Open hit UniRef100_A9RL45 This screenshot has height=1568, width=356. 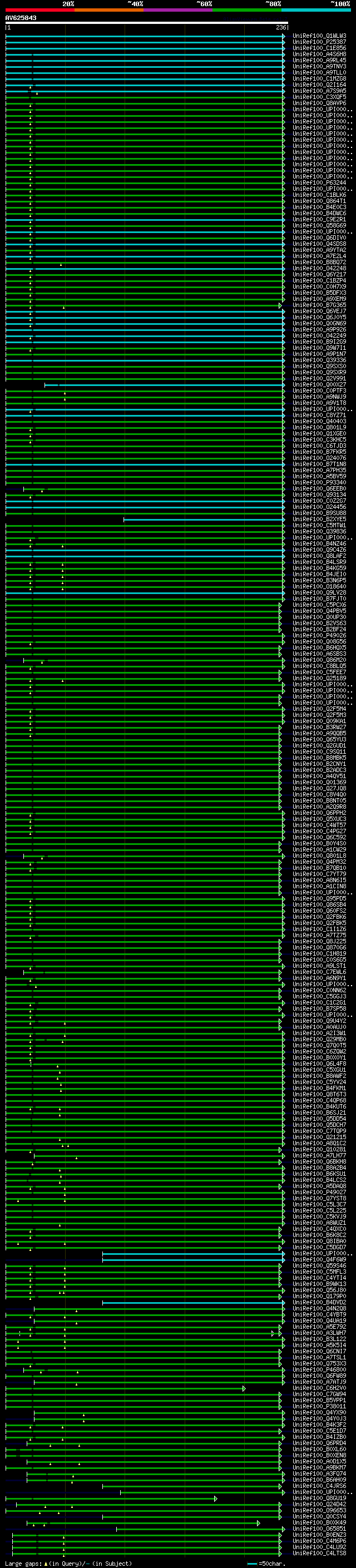click(x=319, y=60)
